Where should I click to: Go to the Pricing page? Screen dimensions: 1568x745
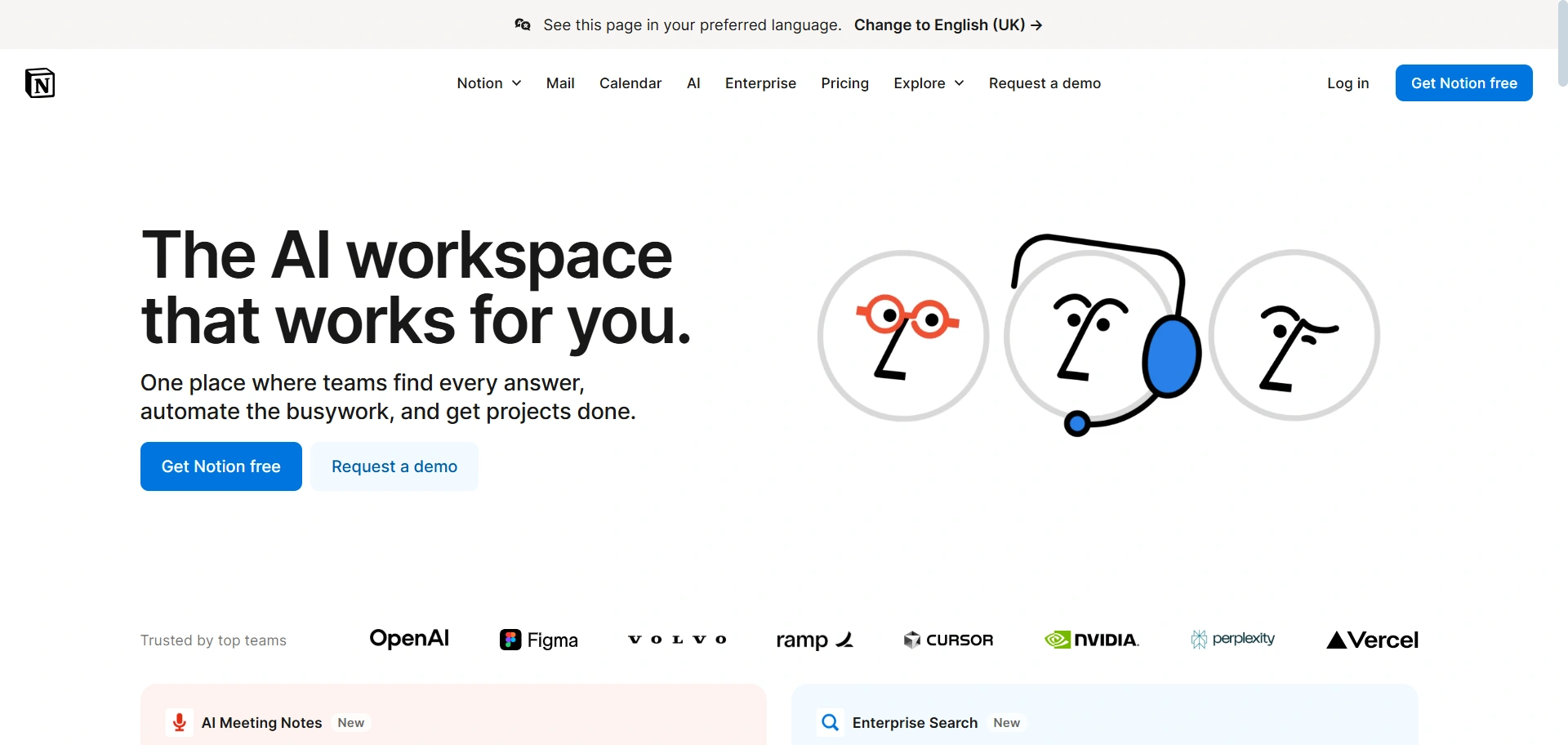tap(844, 83)
